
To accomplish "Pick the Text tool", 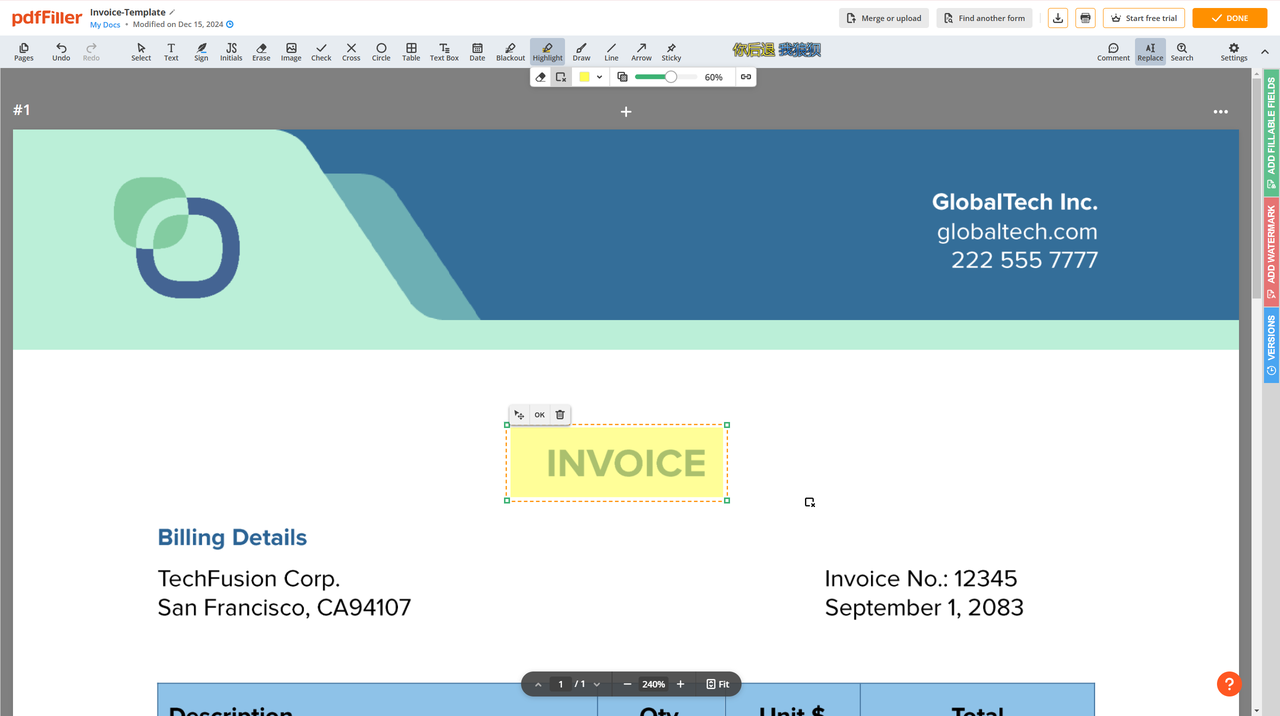I will click(x=171, y=52).
